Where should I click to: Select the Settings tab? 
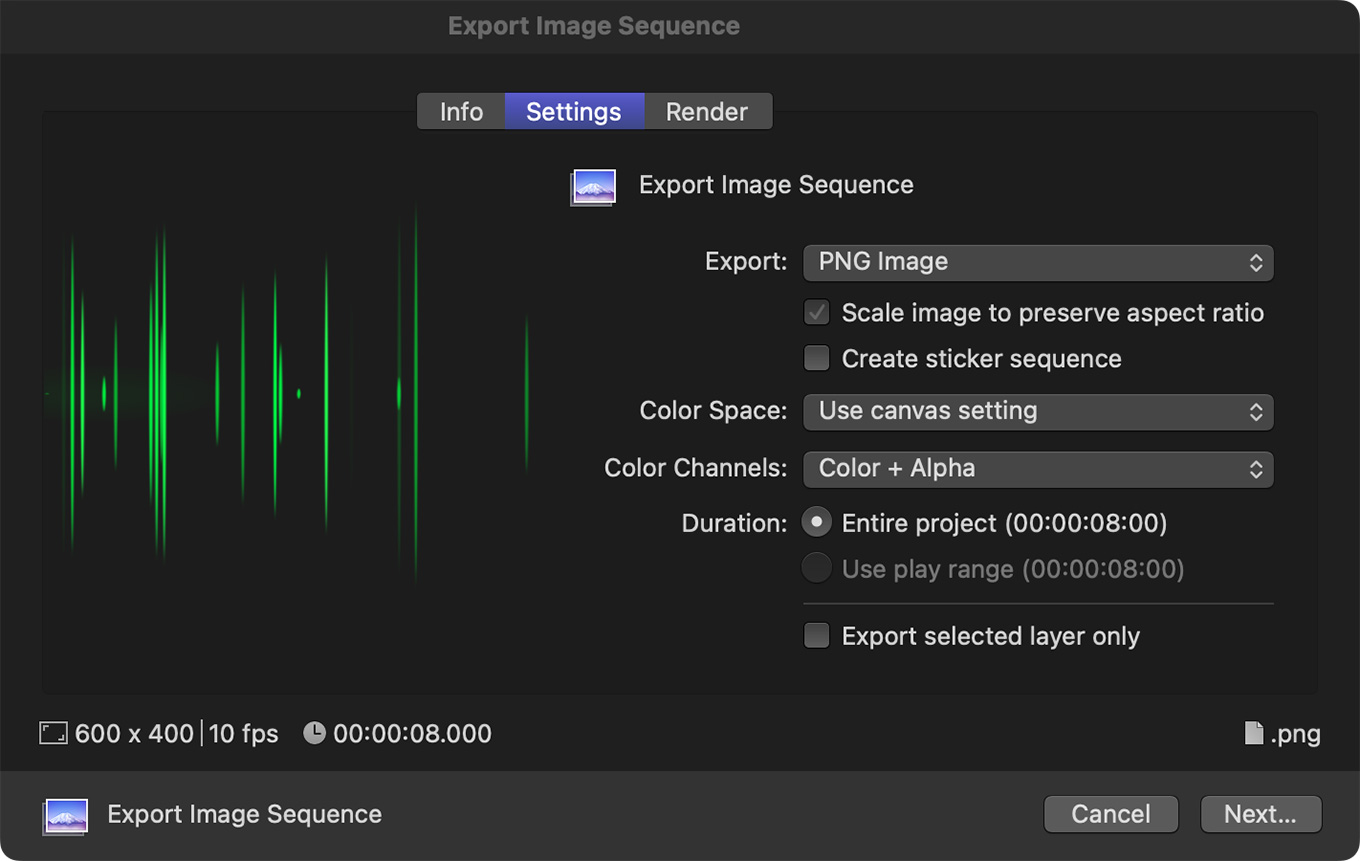point(574,112)
